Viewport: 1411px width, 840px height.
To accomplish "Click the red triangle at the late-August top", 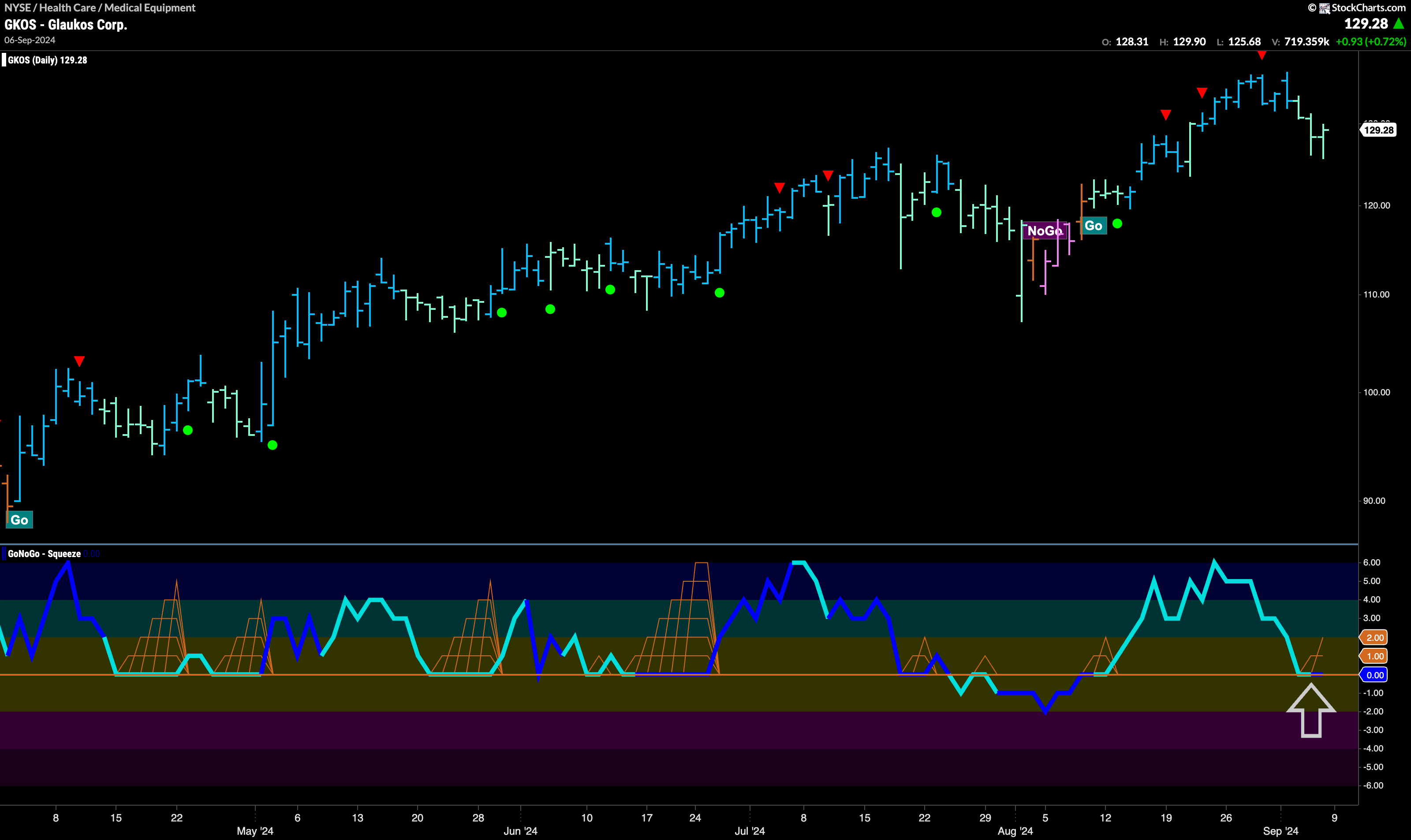I will pyautogui.click(x=1262, y=55).
